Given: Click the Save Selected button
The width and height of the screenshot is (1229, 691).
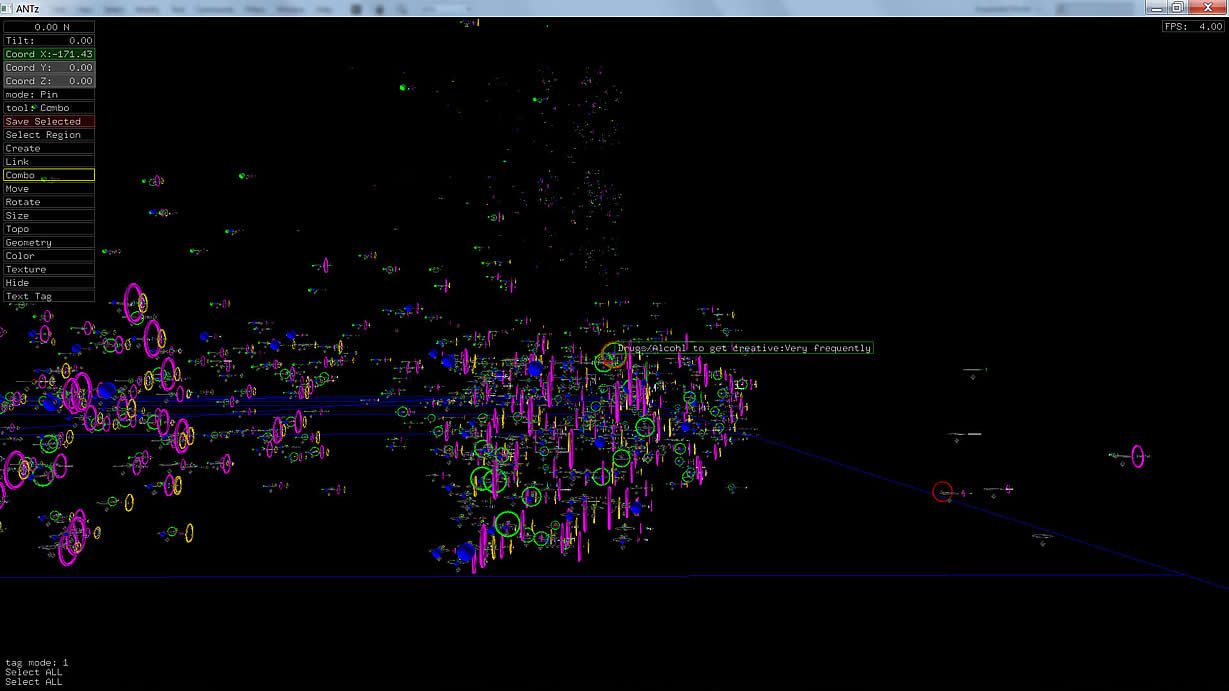Looking at the screenshot, I should point(49,121).
